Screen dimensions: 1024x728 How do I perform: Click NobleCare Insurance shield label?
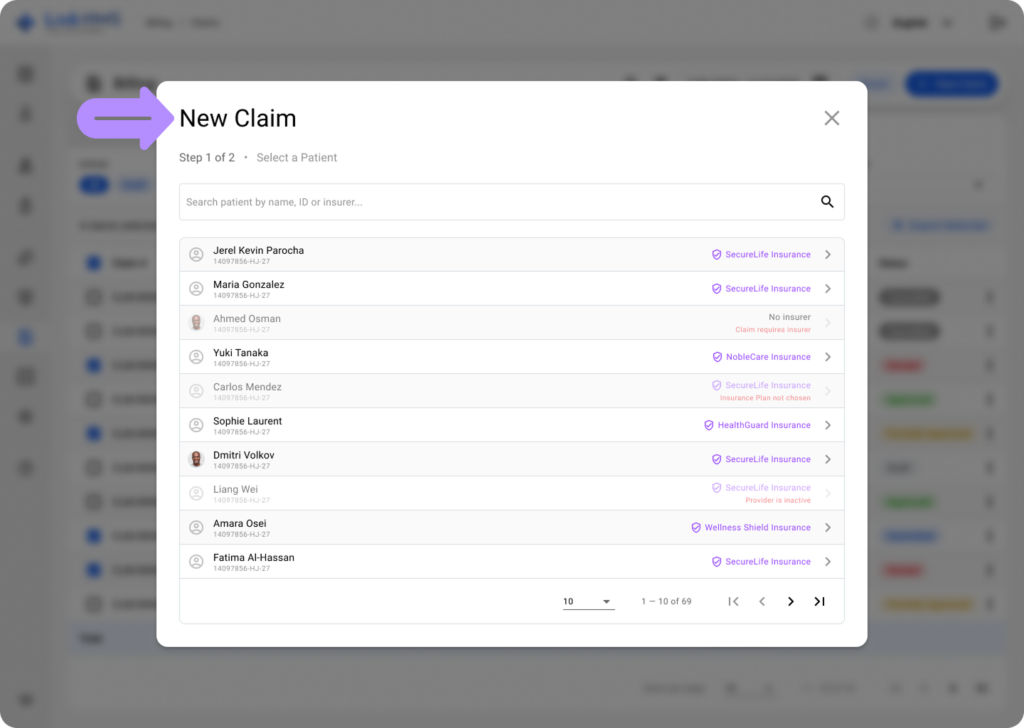click(x=761, y=357)
